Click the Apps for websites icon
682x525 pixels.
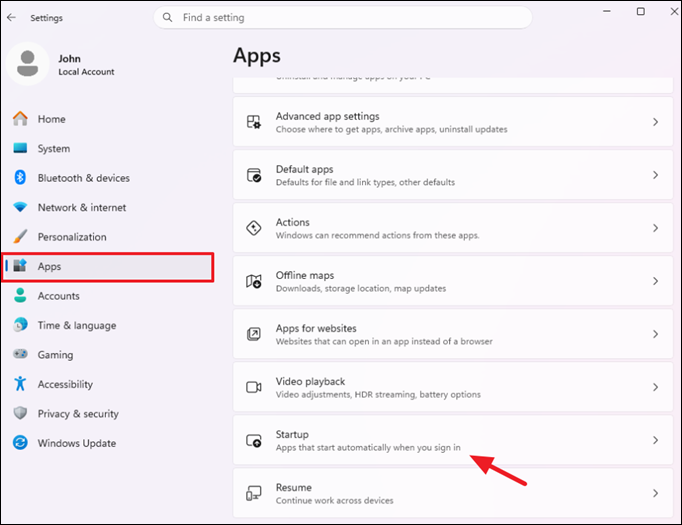(x=254, y=334)
